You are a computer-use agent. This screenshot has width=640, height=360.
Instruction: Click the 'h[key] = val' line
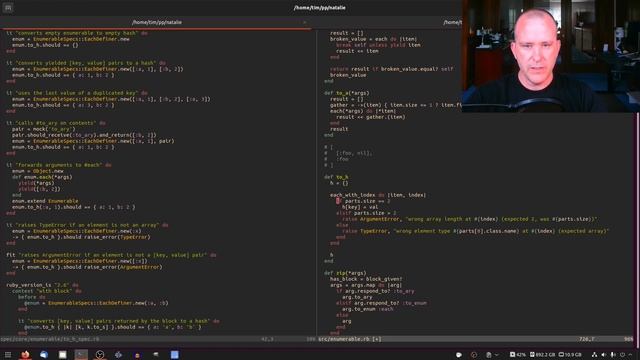click(x=360, y=207)
